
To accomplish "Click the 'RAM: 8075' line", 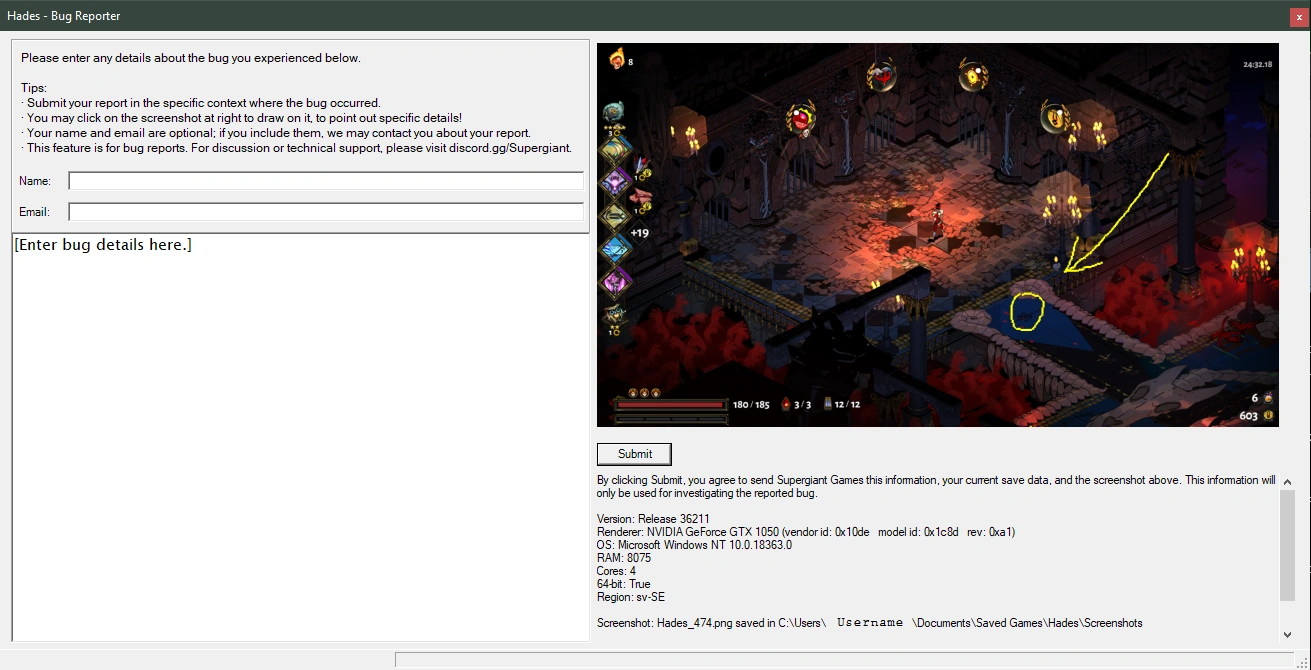I will point(624,558).
